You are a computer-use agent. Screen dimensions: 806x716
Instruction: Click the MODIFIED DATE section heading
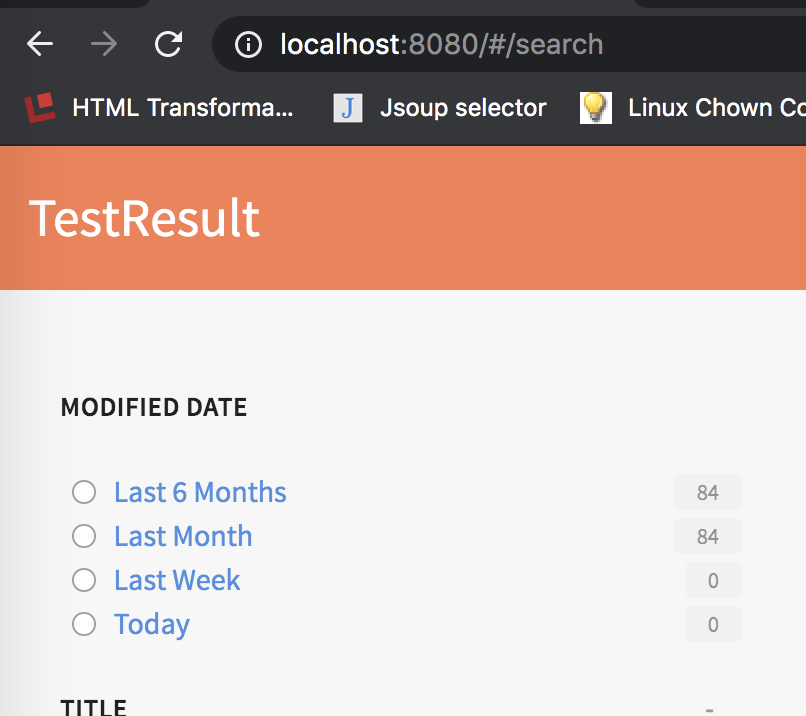tap(154, 408)
